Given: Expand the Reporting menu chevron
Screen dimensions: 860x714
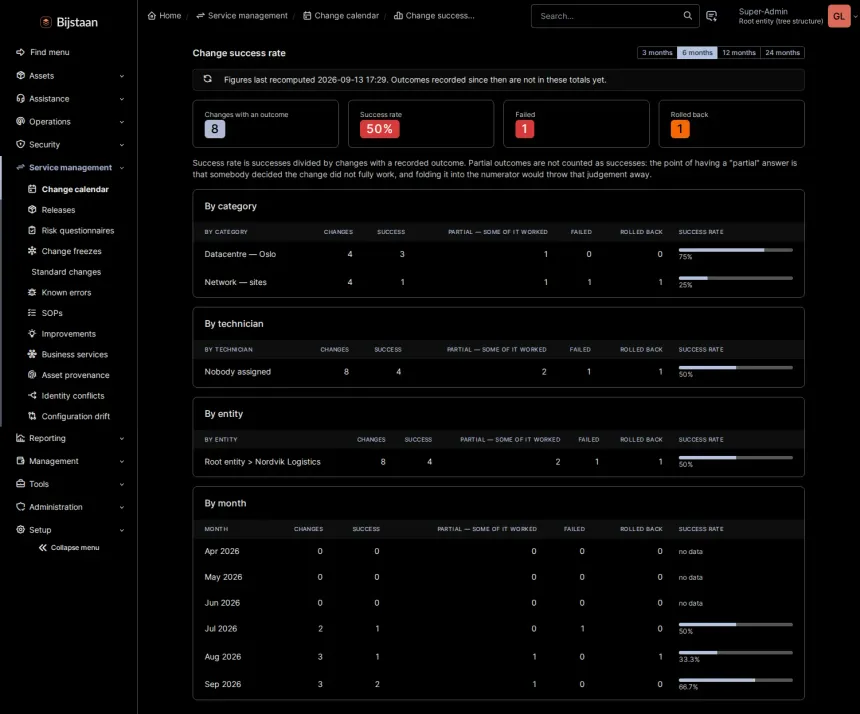Looking at the screenshot, I should [x=122, y=439].
